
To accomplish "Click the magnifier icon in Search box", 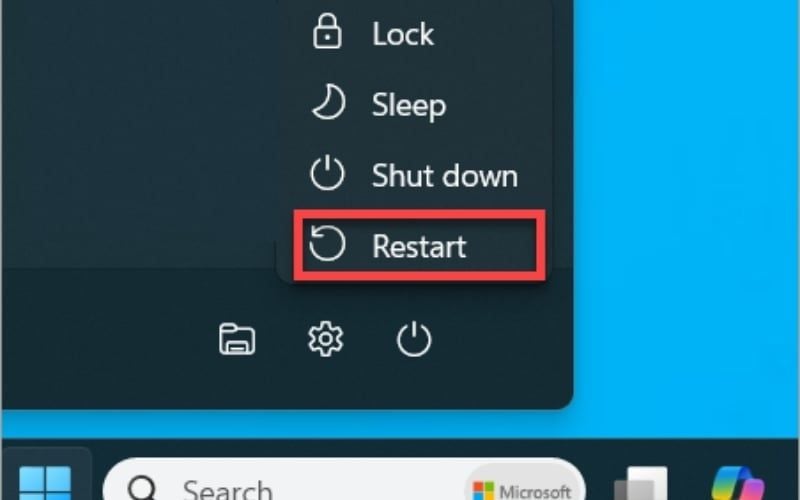I will click(142, 487).
